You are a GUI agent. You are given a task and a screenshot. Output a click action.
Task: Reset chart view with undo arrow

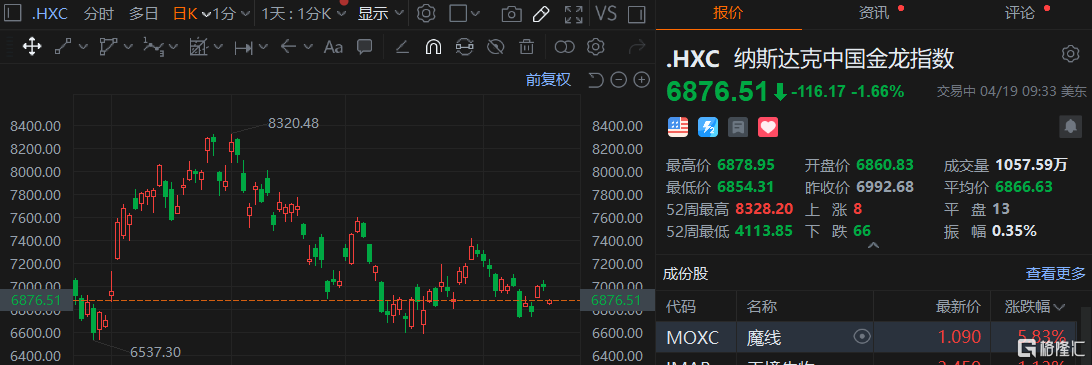tap(595, 80)
